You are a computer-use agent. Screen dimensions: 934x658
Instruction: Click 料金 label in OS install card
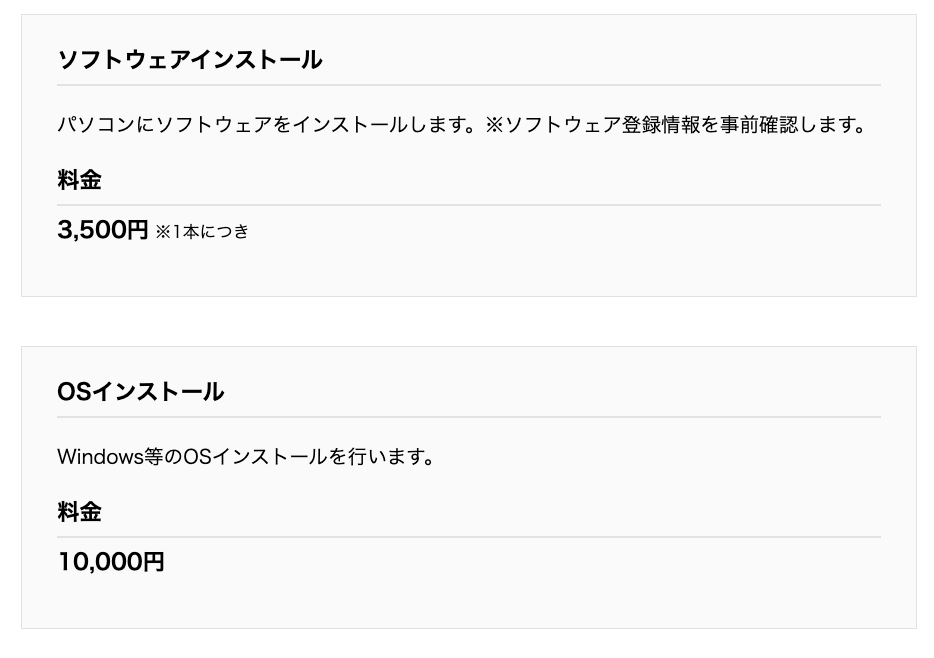80,513
